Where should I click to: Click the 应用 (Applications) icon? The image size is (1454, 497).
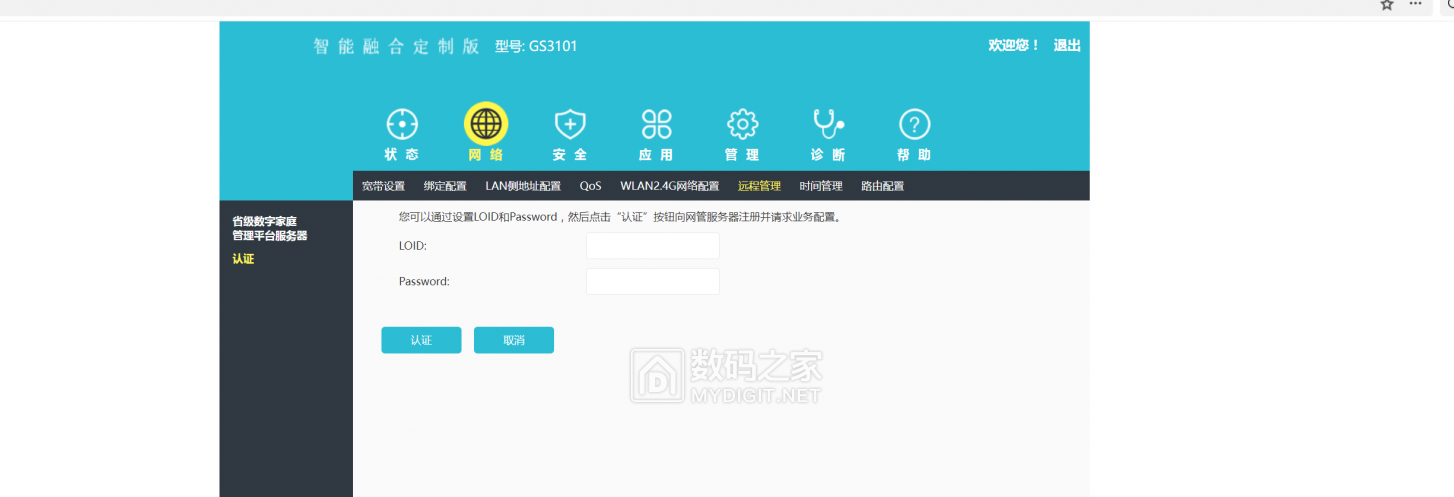point(656,125)
